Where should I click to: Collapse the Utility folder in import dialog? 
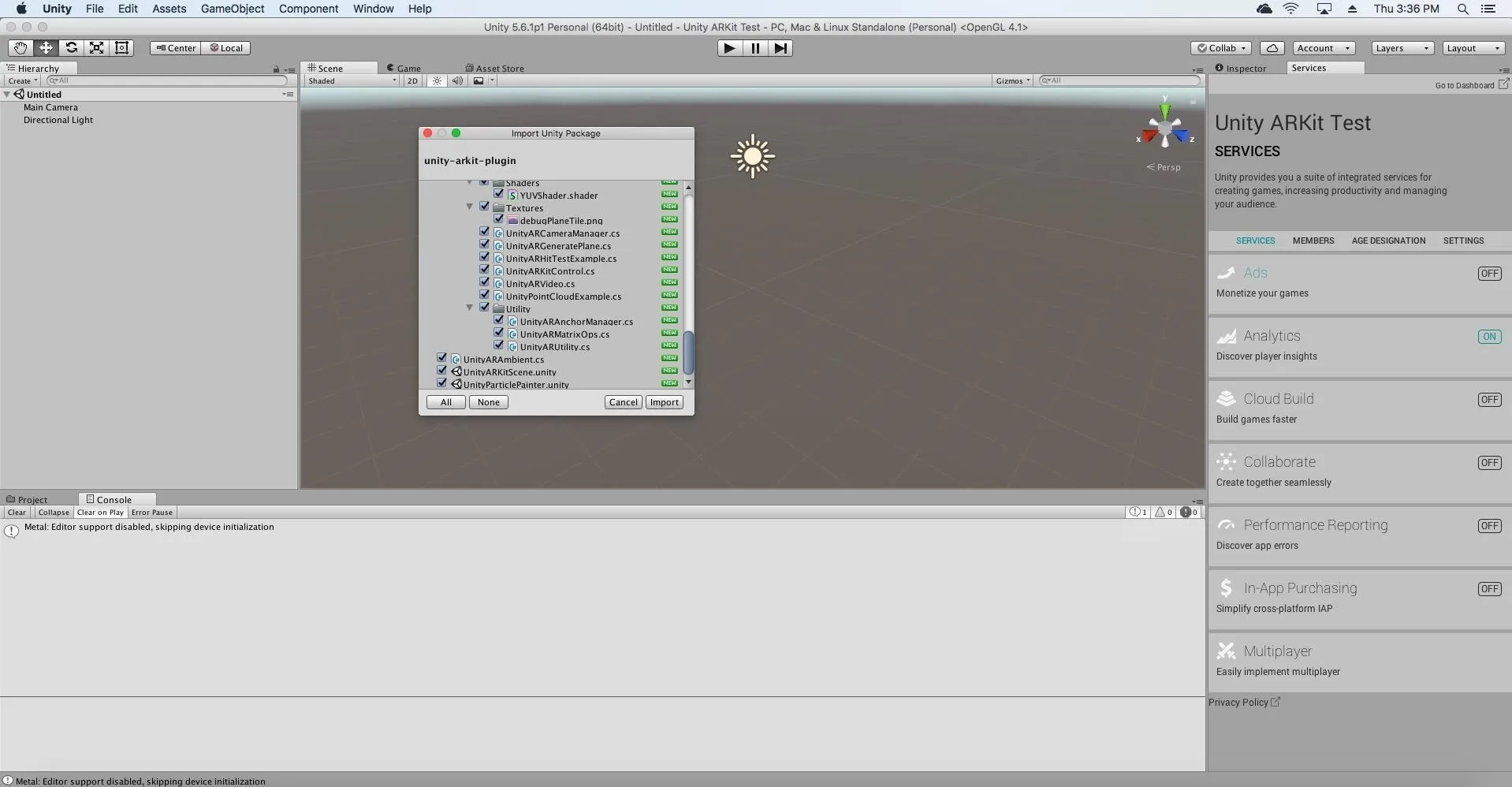point(470,308)
